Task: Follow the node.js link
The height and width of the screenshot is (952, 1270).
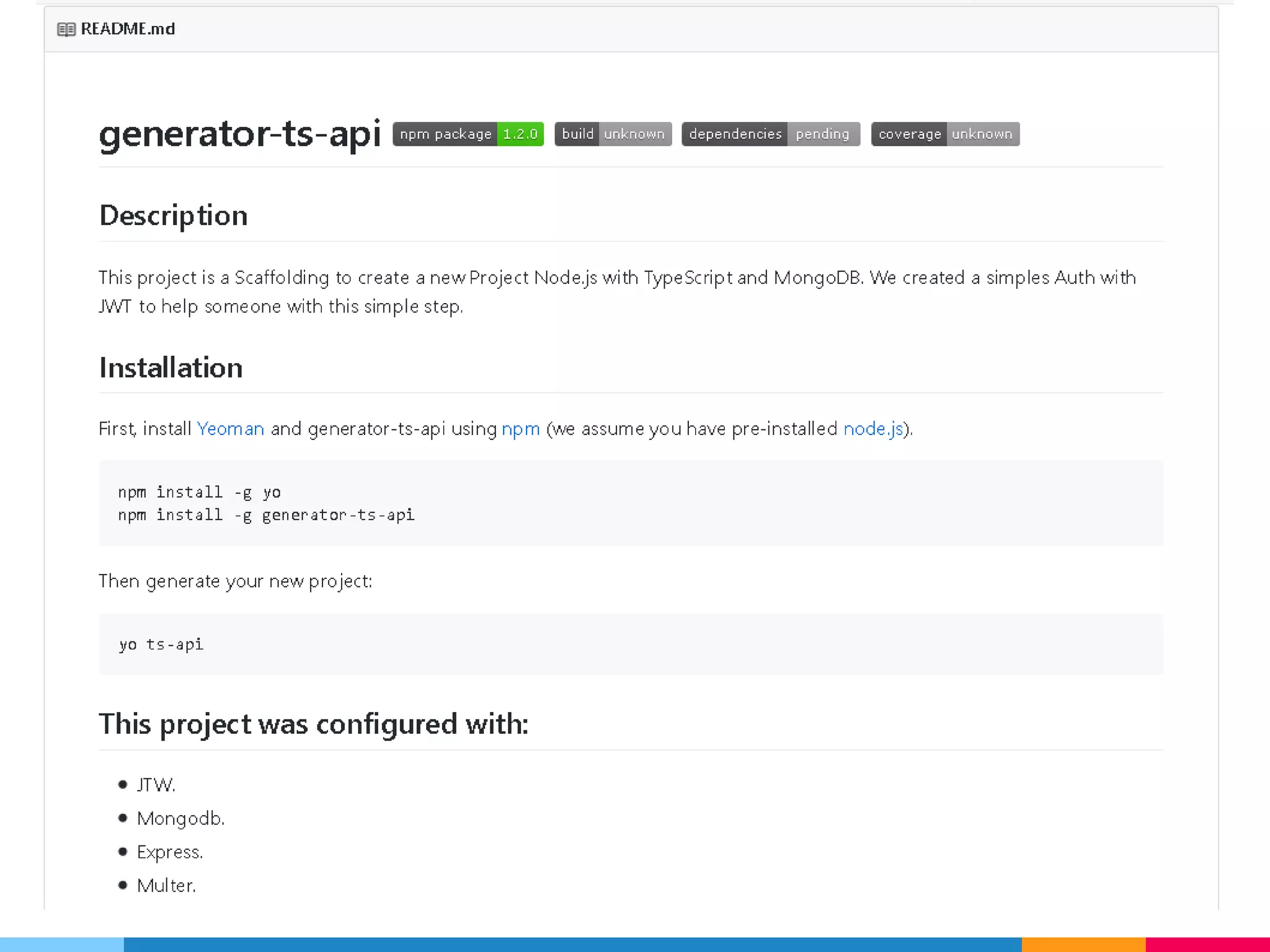Action: pos(873,429)
